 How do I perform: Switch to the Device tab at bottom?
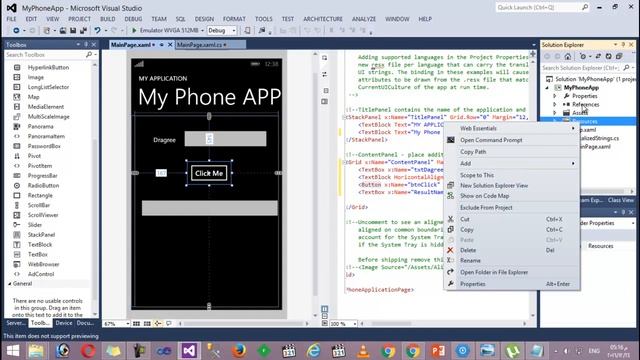(x=64, y=323)
